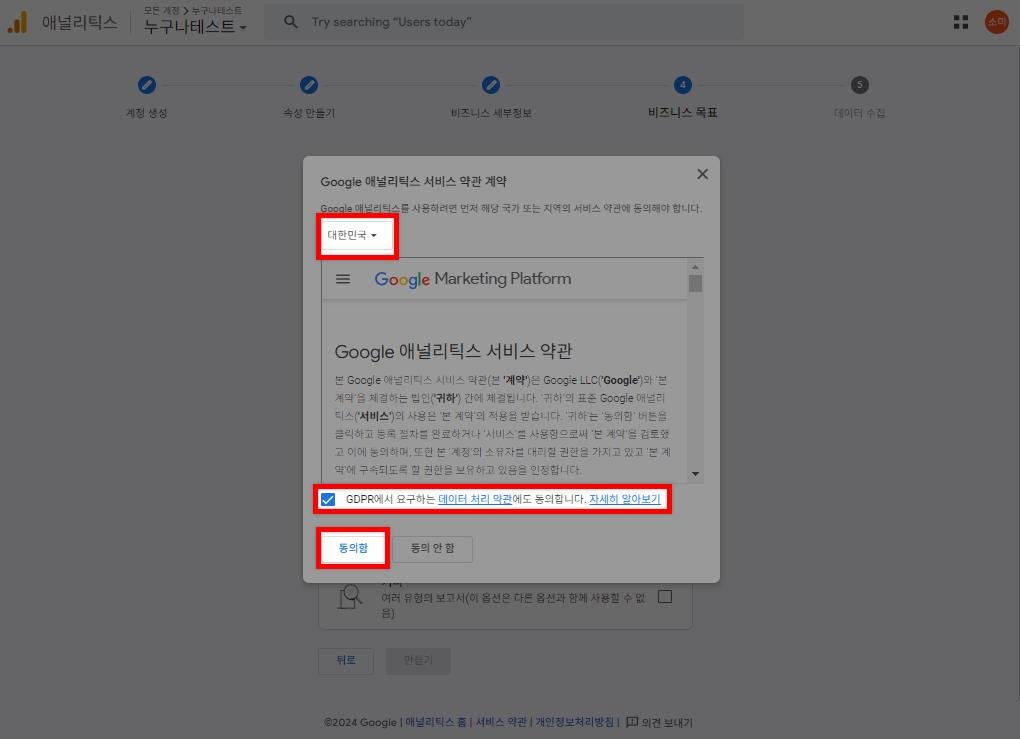
Task: Click step 4 비즈니스 목표 circle
Action: pos(682,85)
